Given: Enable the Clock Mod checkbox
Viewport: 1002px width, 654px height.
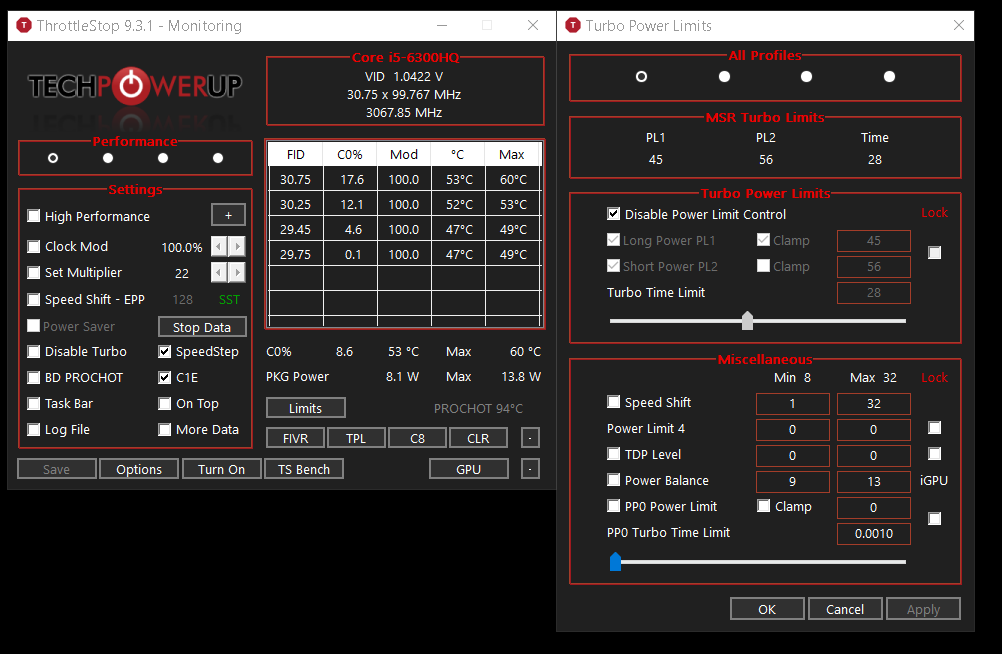Looking at the screenshot, I should coord(34,246).
